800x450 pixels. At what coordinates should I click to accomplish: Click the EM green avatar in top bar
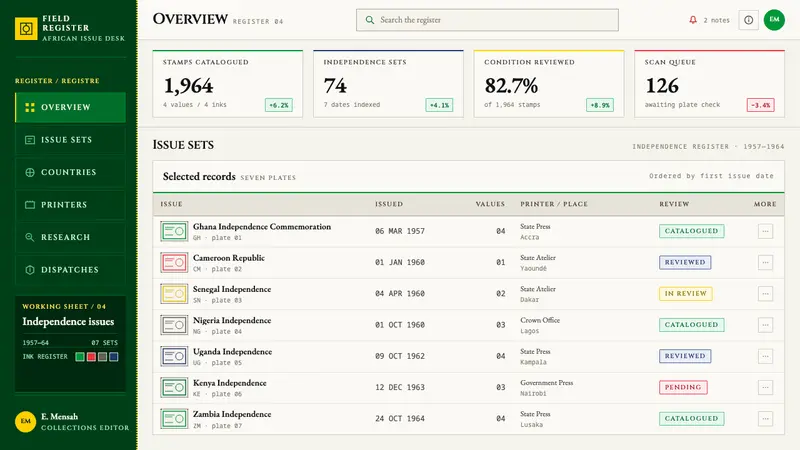coord(774,20)
